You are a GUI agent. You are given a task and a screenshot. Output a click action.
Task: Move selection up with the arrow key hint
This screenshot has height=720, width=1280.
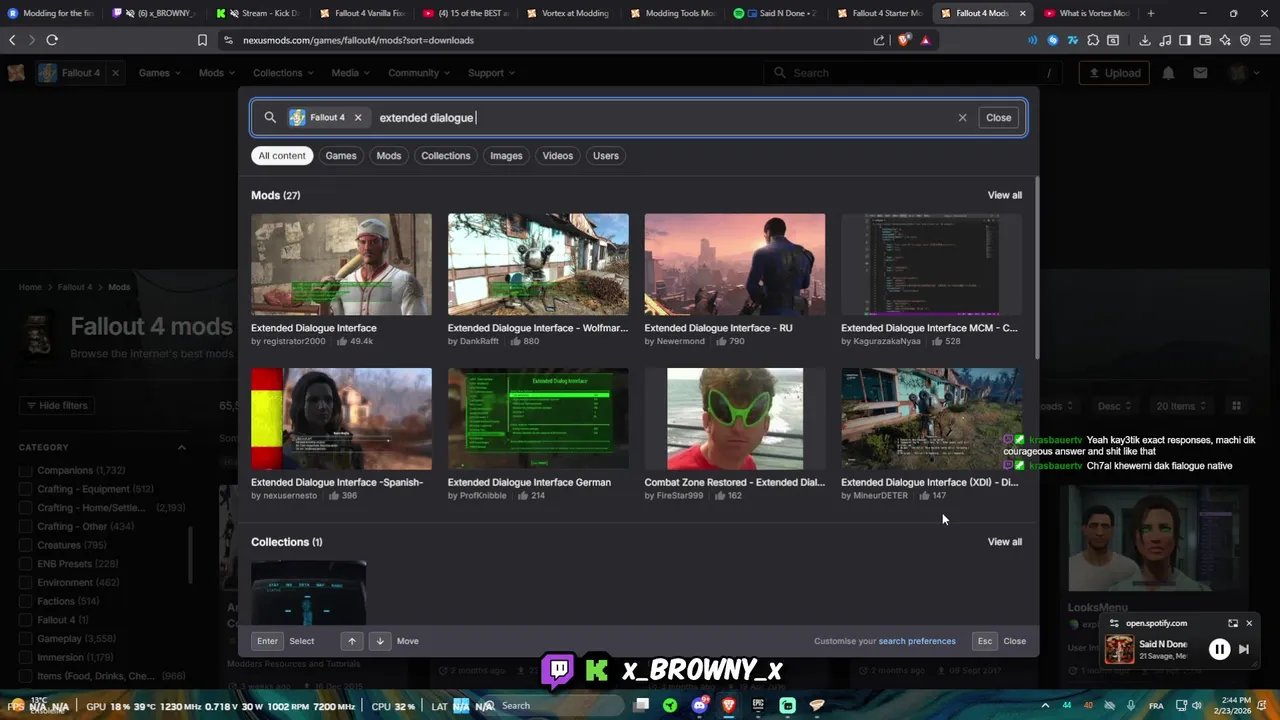pyautogui.click(x=351, y=641)
